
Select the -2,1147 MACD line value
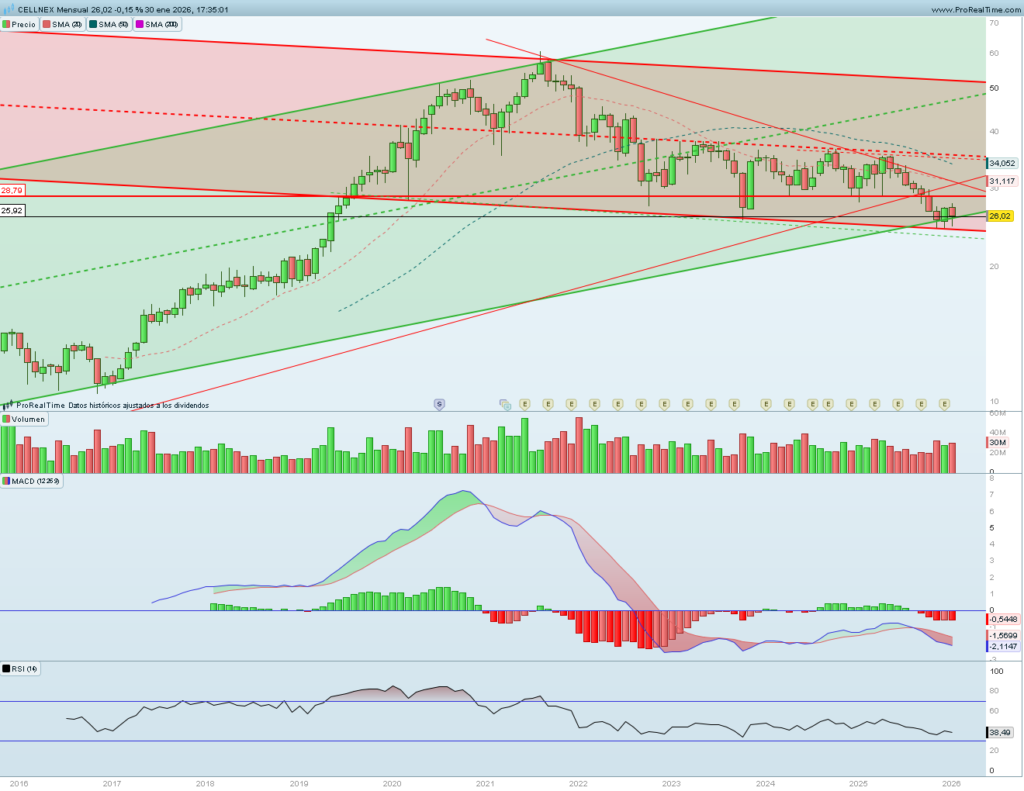point(1002,647)
